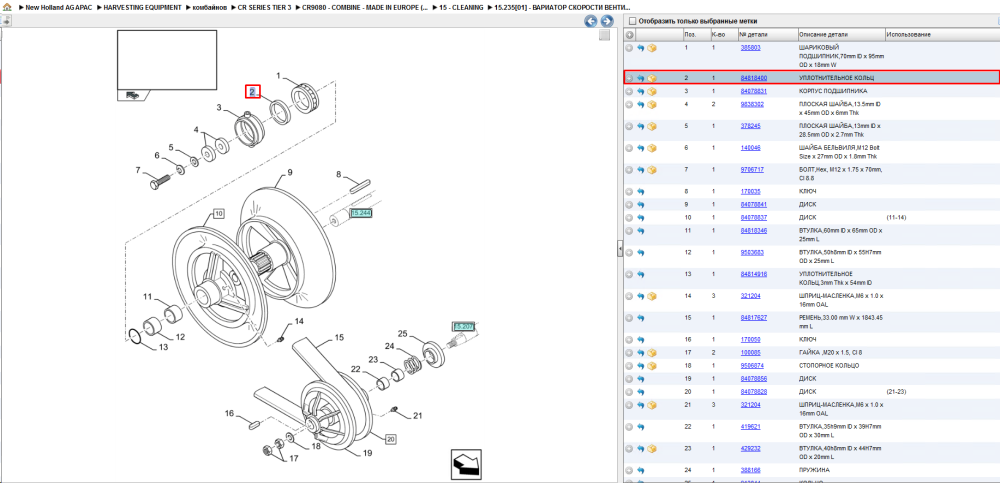Click add circle icon for row 11
The image size is (1000, 483).
point(629,230)
